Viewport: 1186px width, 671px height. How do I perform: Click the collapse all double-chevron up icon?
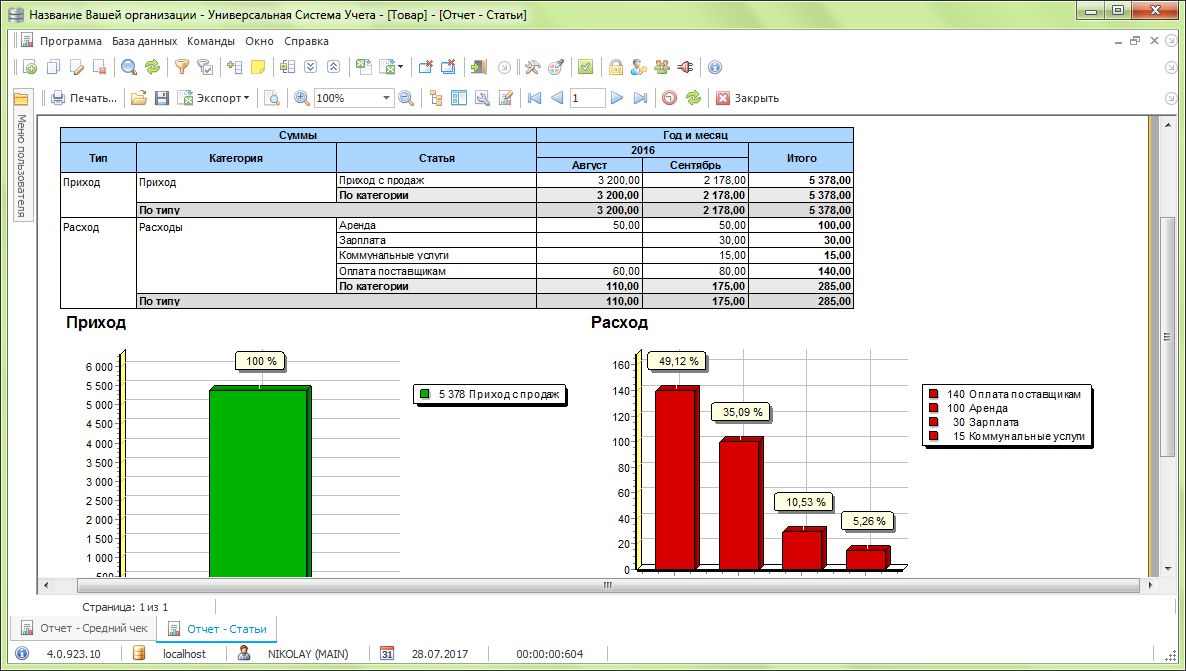pos(333,67)
